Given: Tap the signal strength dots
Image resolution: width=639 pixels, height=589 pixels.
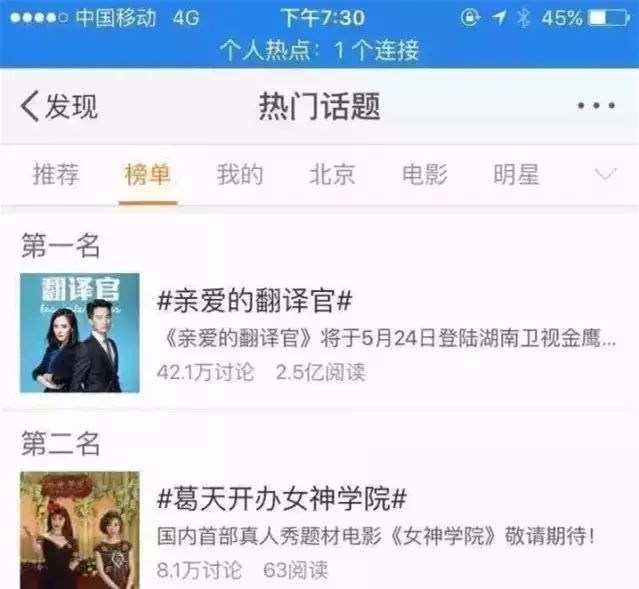Looking at the screenshot, I should click(39, 18).
